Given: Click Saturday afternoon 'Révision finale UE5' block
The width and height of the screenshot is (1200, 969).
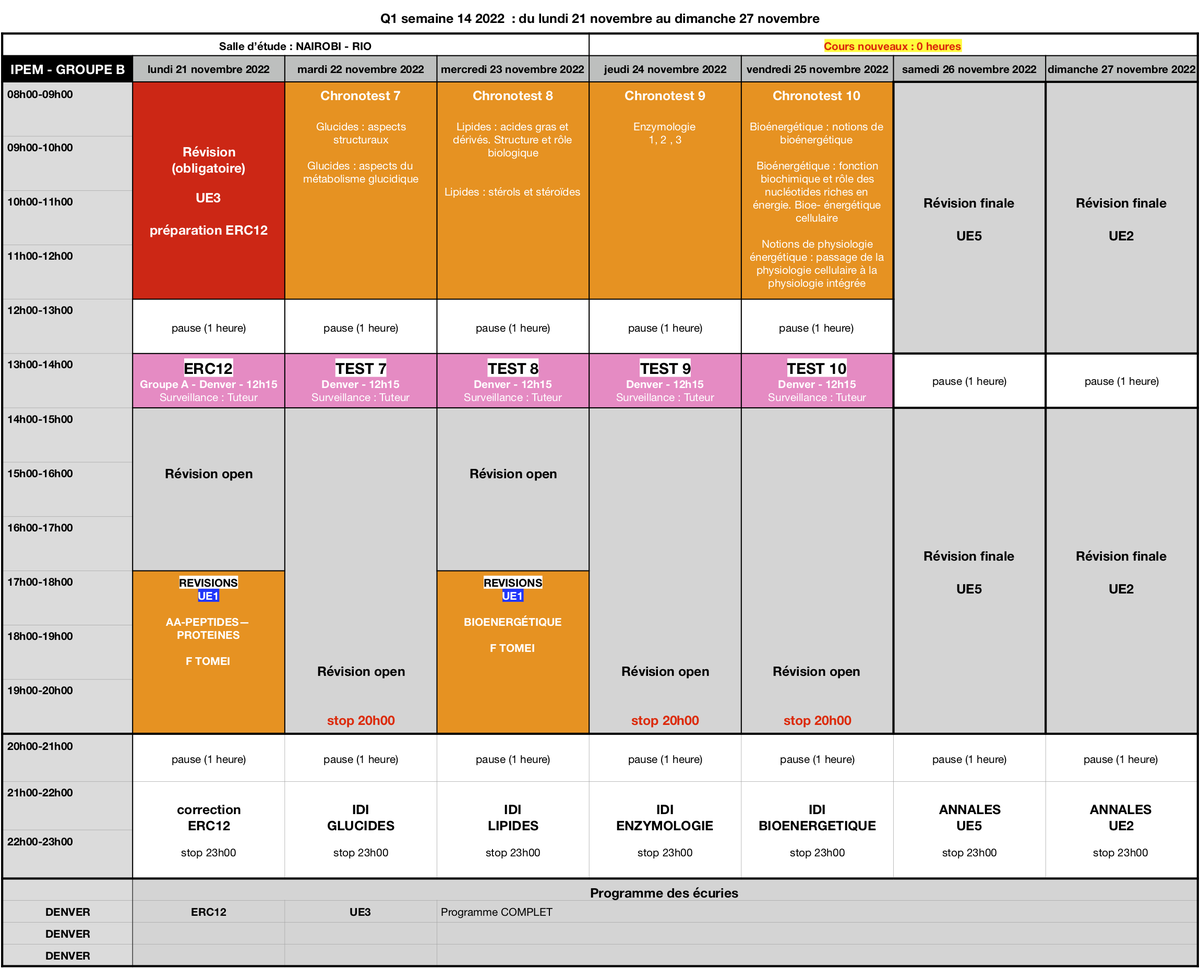Looking at the screenshot, I should pos(969,570).
